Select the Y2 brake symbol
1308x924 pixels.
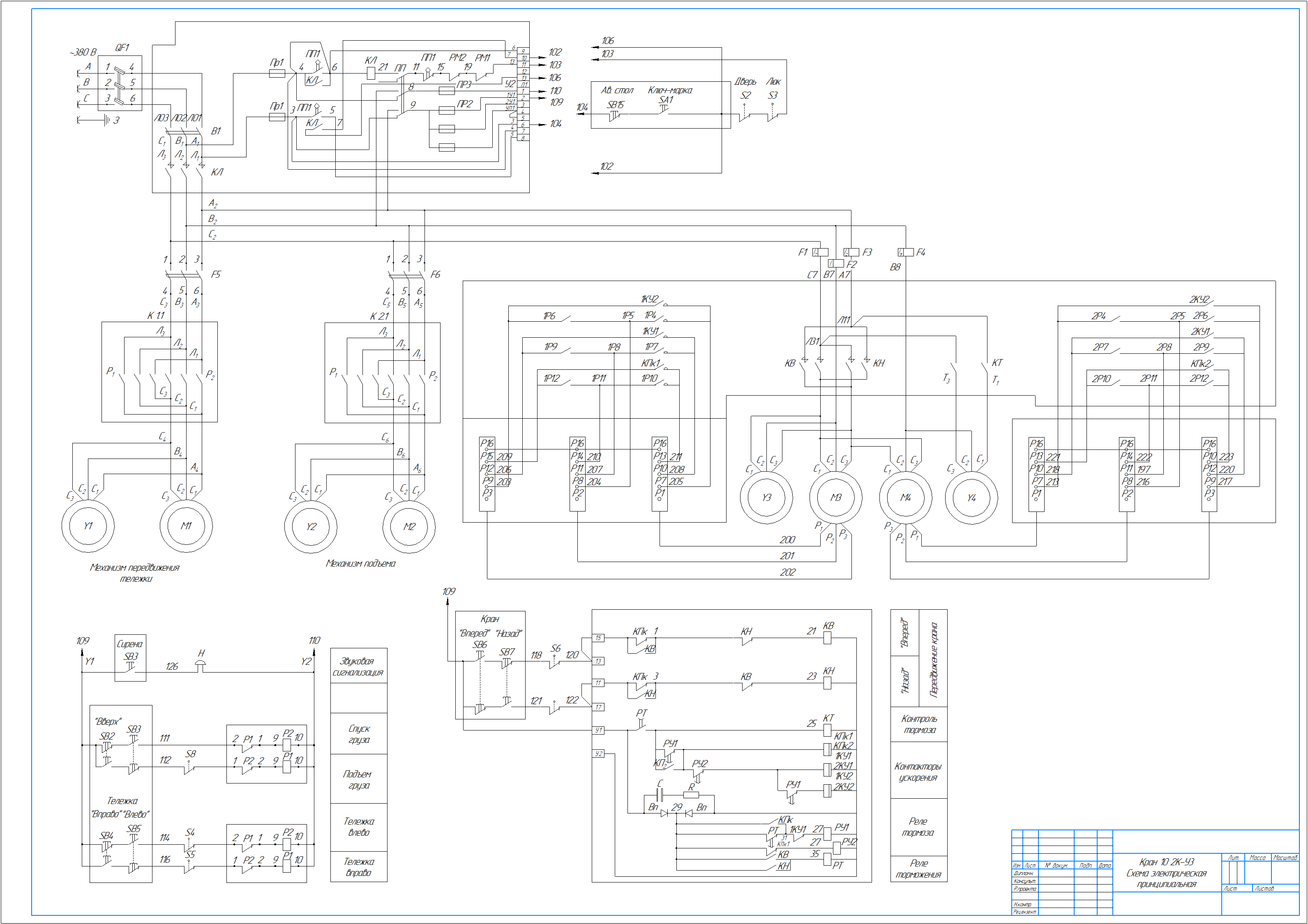click(311, 526)
